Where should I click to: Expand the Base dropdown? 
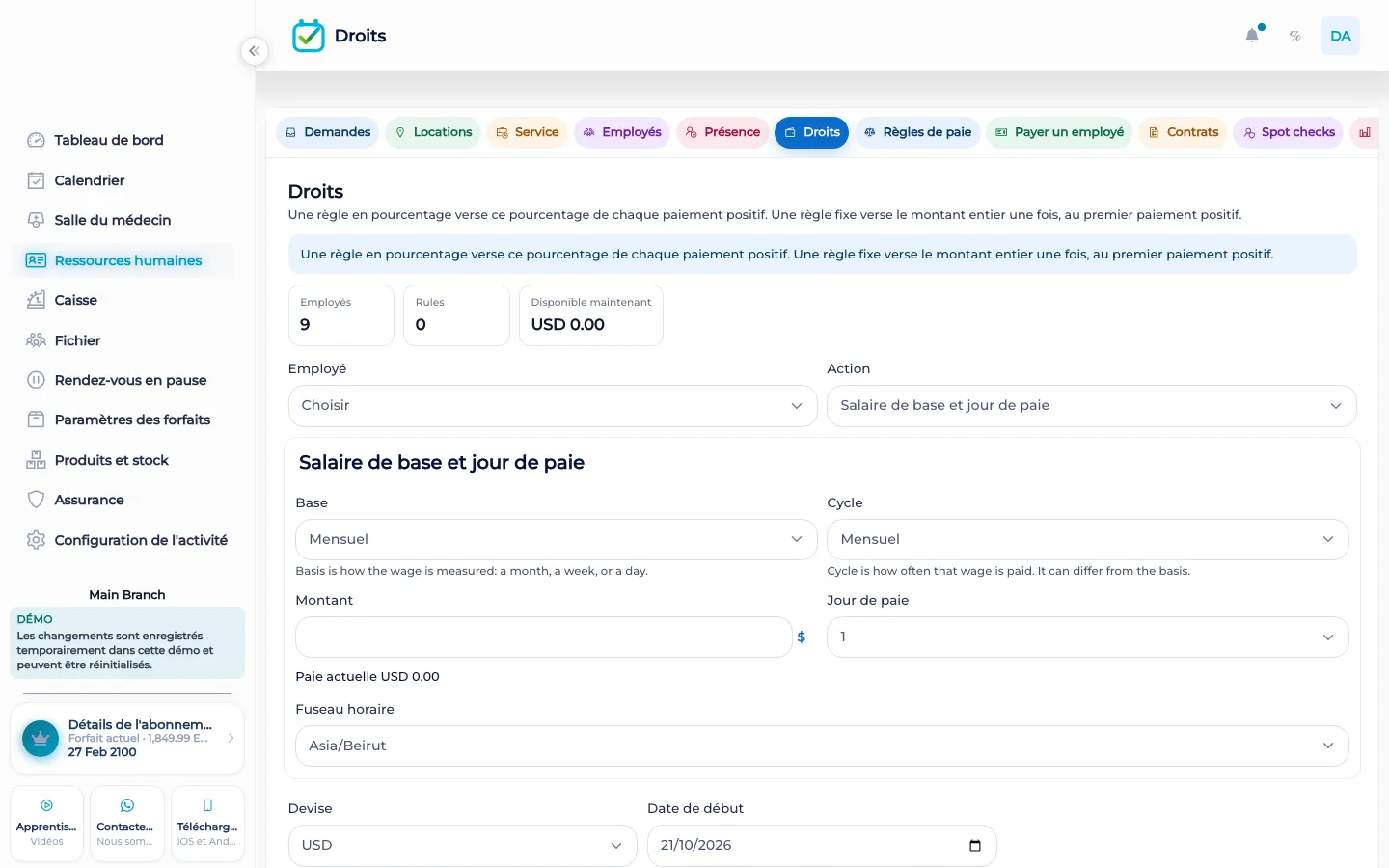point(557,540)
